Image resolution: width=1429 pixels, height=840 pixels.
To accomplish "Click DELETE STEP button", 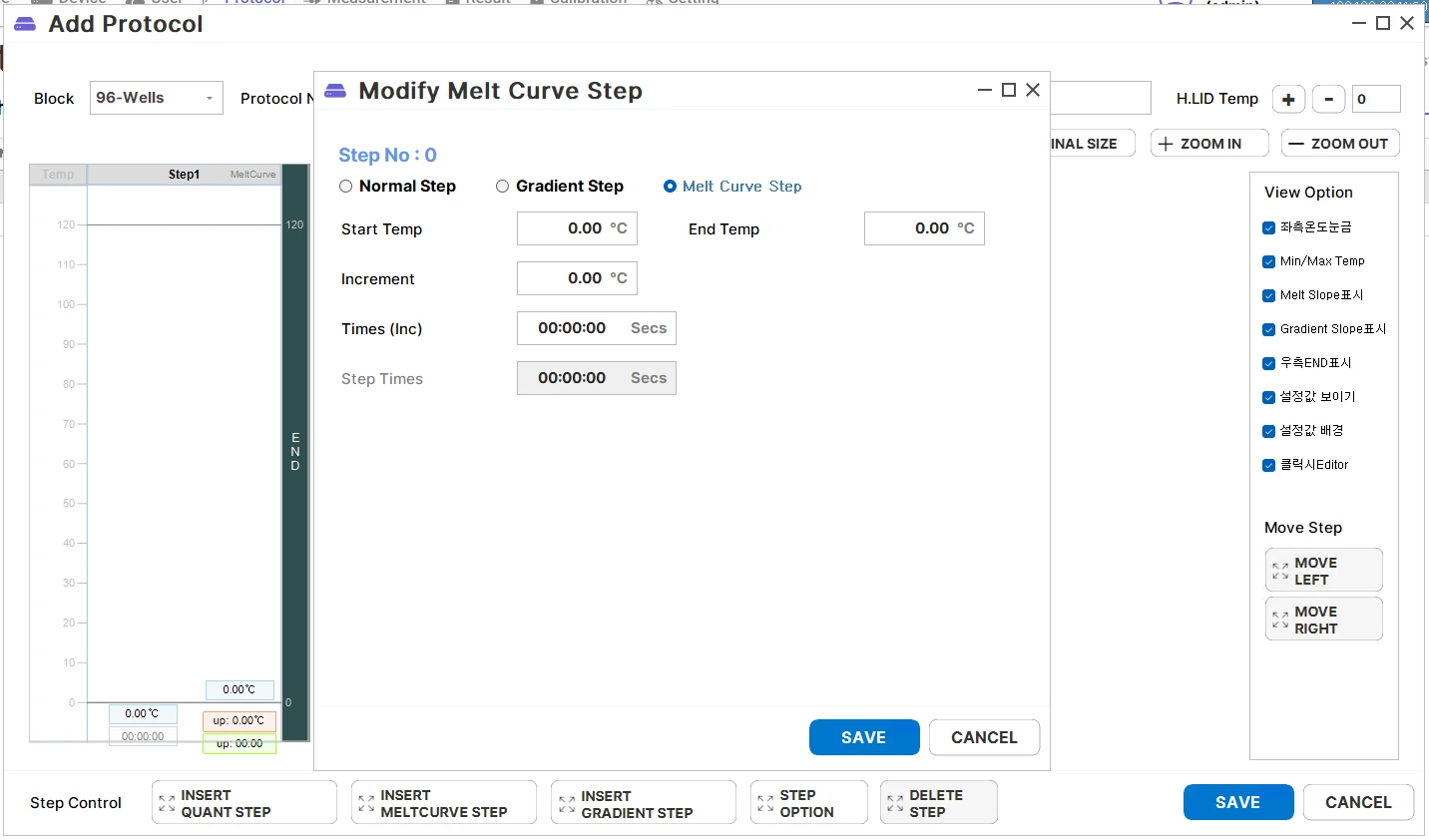I will pyautogui.click(x=939, y=803).
